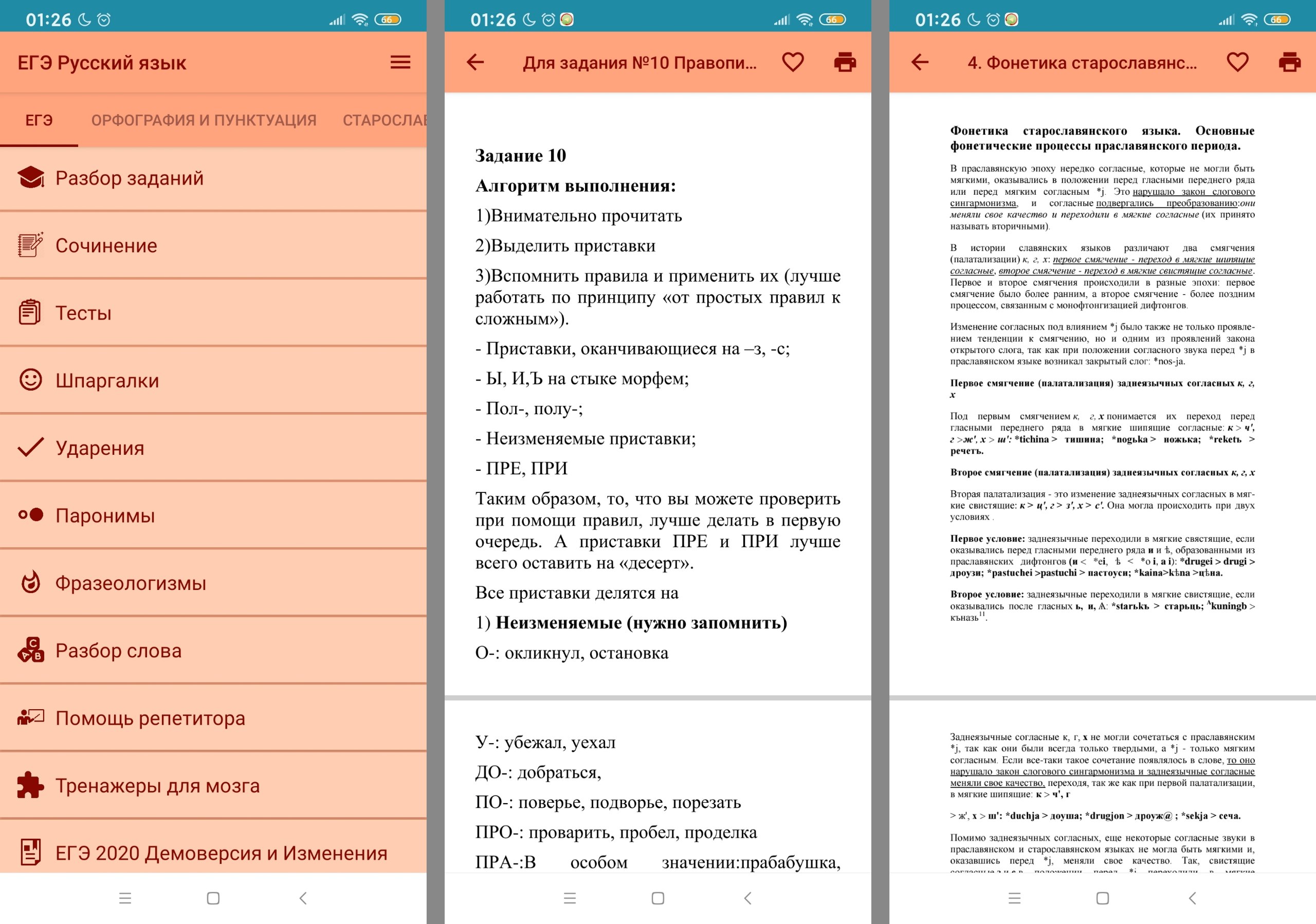Print the Задание №10 document

tap(845, 62)
